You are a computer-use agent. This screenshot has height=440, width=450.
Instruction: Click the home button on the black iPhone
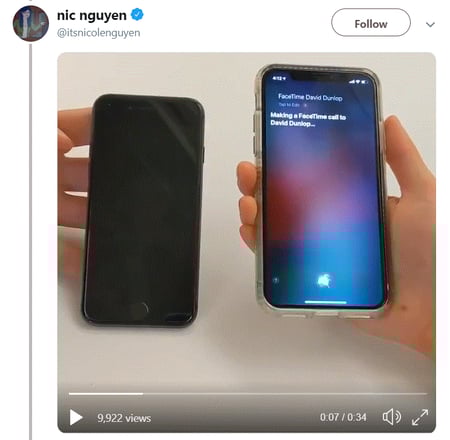140,308
